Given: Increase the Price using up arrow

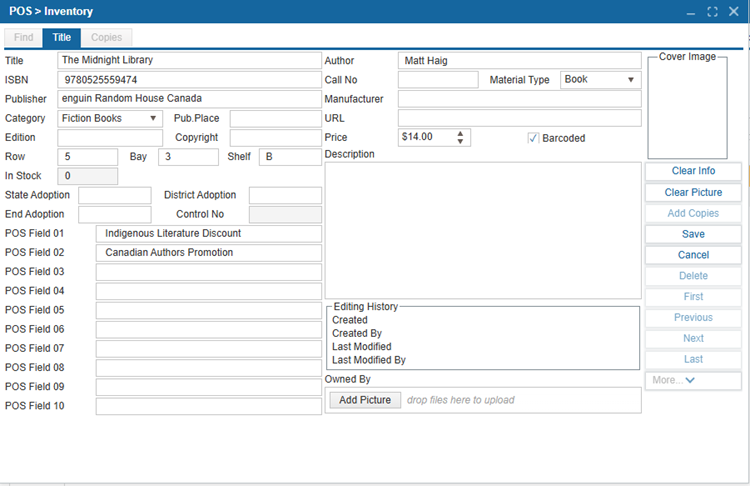Looking at the screenshot, I should 460,134.
